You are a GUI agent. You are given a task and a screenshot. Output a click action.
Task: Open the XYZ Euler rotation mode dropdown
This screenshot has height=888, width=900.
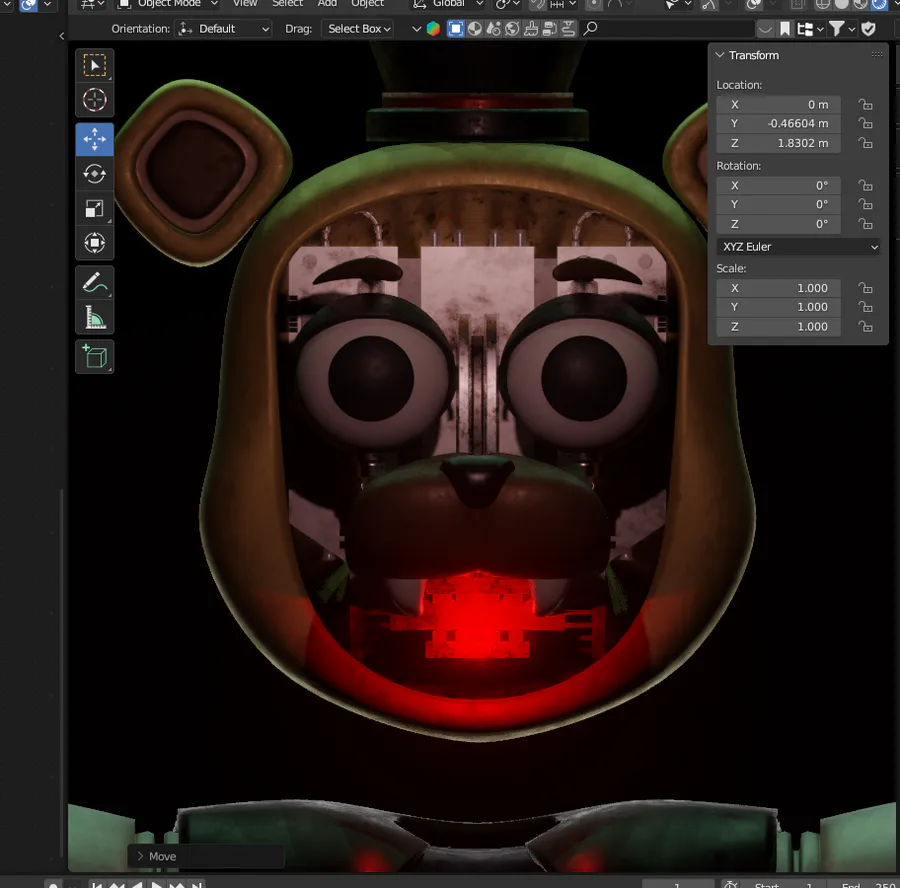tap(798, 247)
